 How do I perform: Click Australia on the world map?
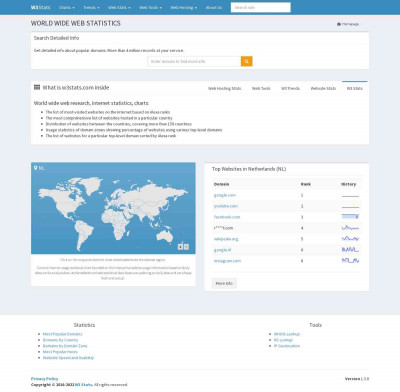click(164, 236)
